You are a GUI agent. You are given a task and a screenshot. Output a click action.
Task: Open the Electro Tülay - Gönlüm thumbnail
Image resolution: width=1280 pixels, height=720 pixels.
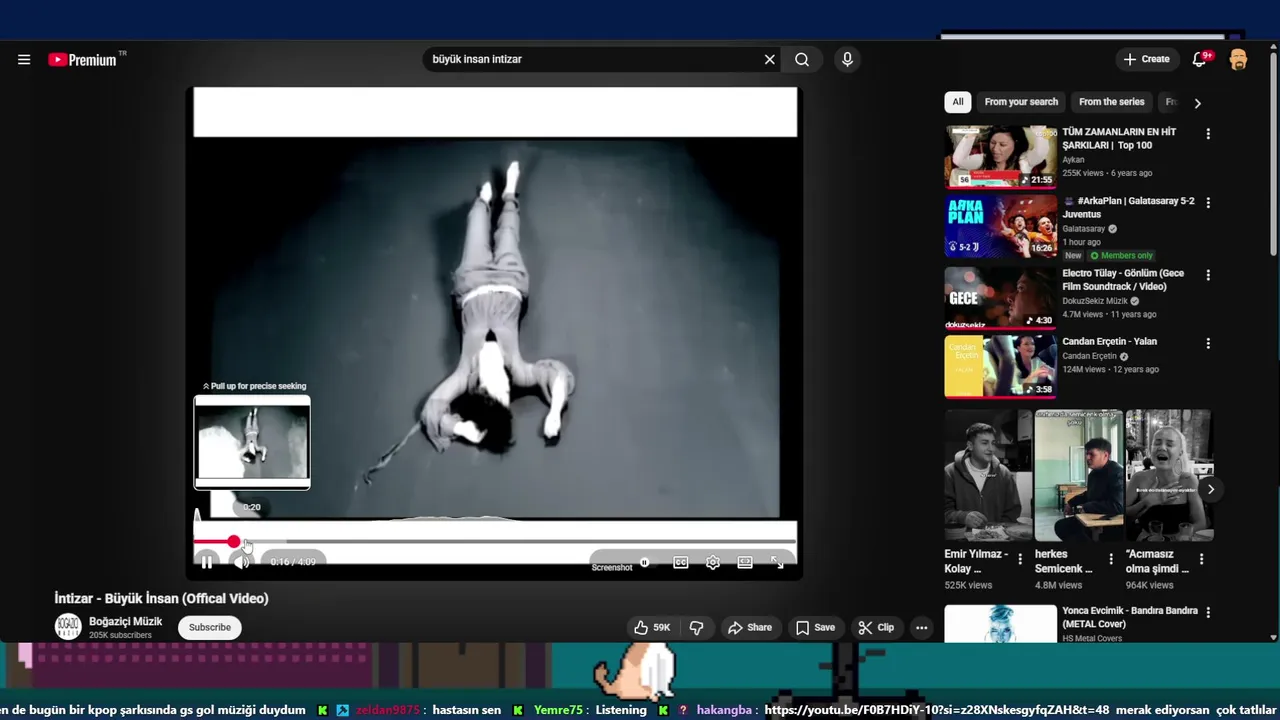1000,297
